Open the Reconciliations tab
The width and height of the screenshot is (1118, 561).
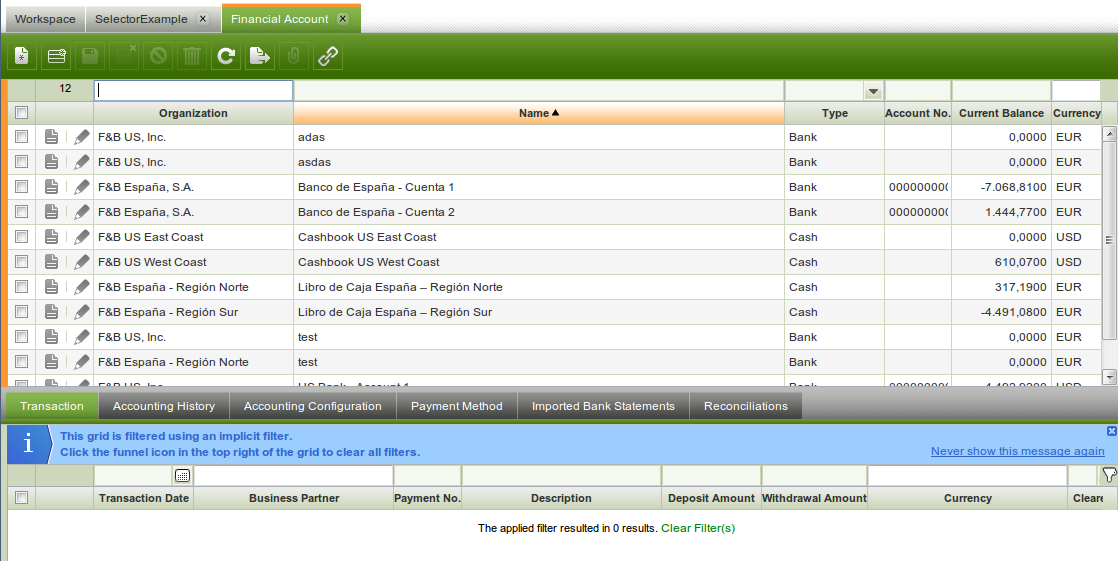click(x=746, y=406)
